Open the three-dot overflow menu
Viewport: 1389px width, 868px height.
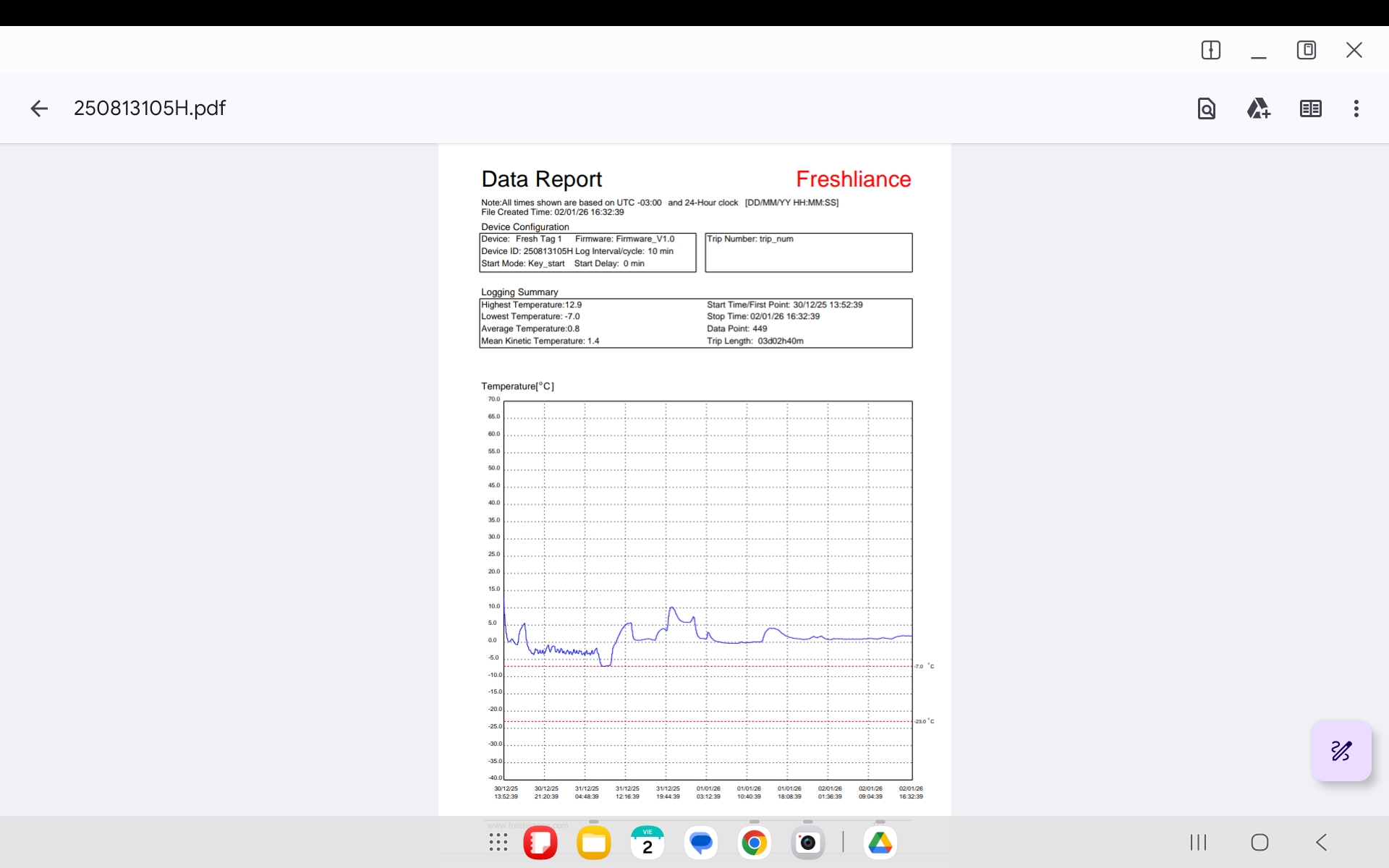(x=1356, y=109)
